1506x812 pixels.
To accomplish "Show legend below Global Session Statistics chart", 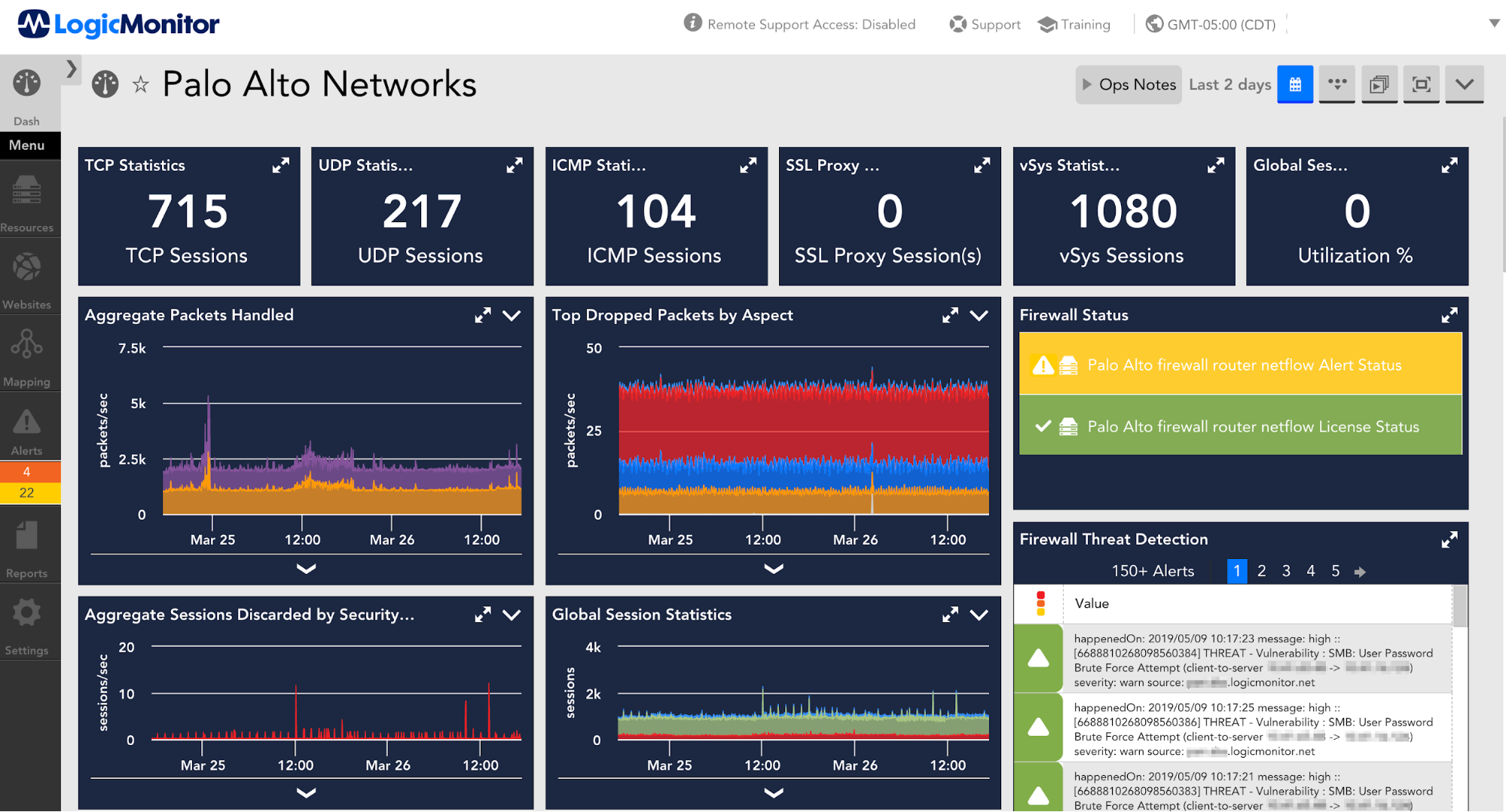I will pos(774,792).
